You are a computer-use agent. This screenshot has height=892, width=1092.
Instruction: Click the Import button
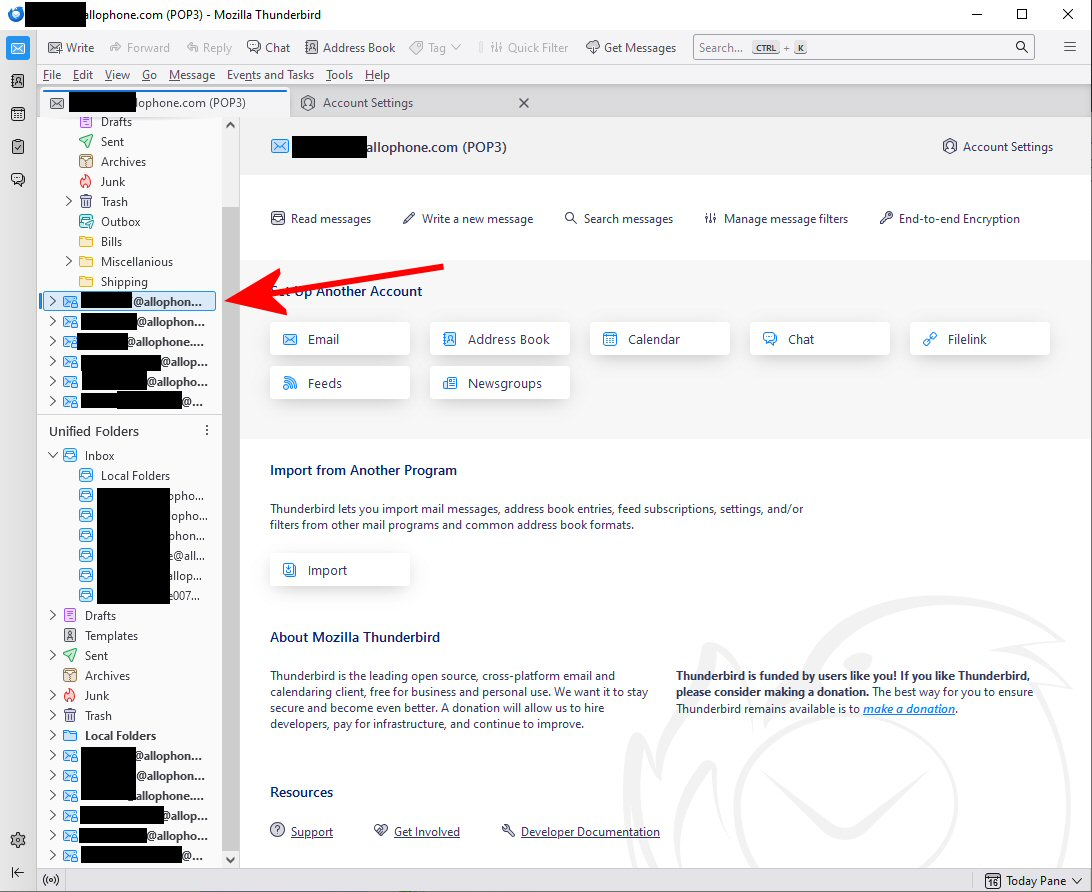tap(340, 570)
